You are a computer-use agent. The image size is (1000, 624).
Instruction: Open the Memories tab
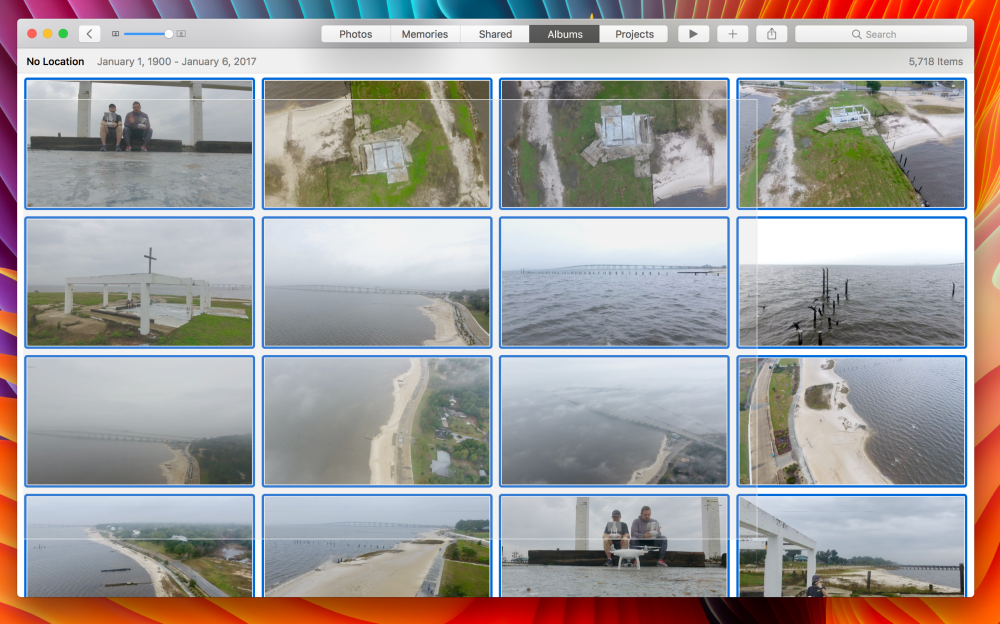[425, 34]
